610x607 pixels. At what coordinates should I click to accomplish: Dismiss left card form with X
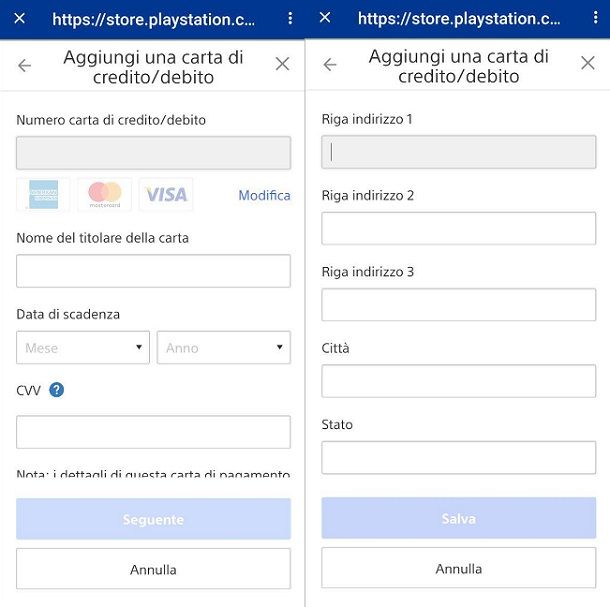pyautogui.click(x=282, y=64)
